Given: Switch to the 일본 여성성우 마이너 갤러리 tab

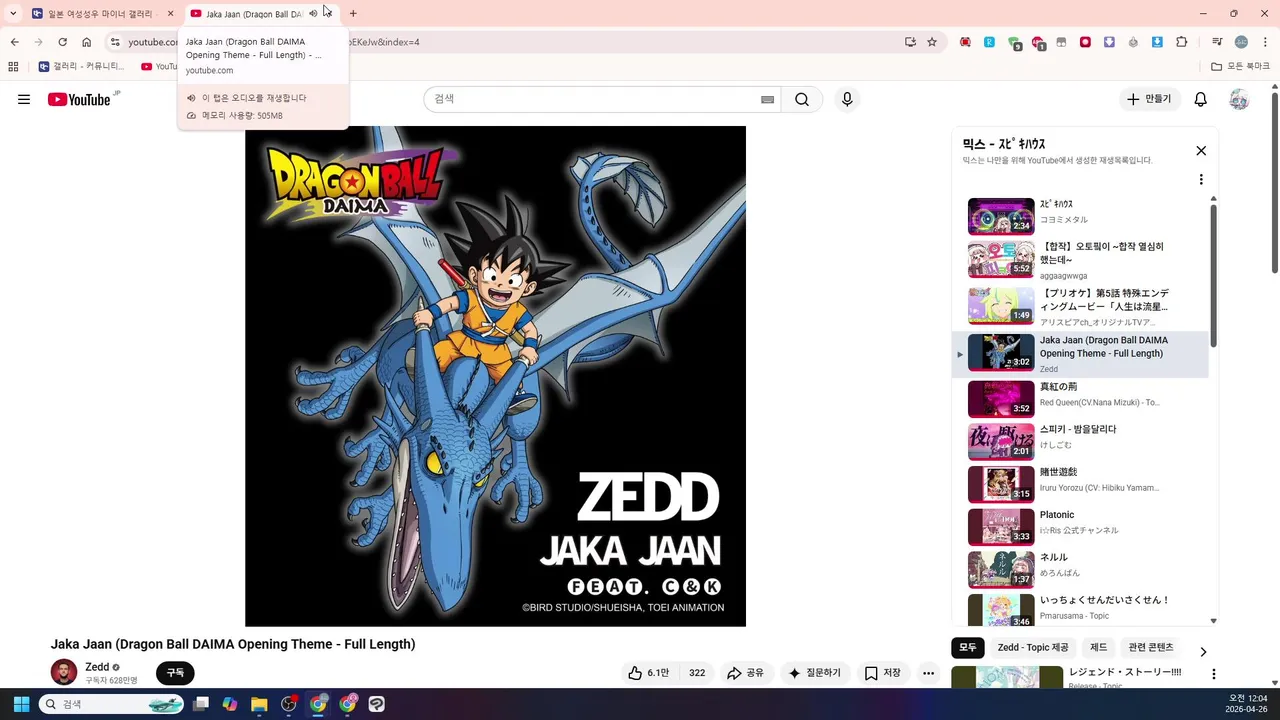Looking at the screenshot, I should [103, 14].
